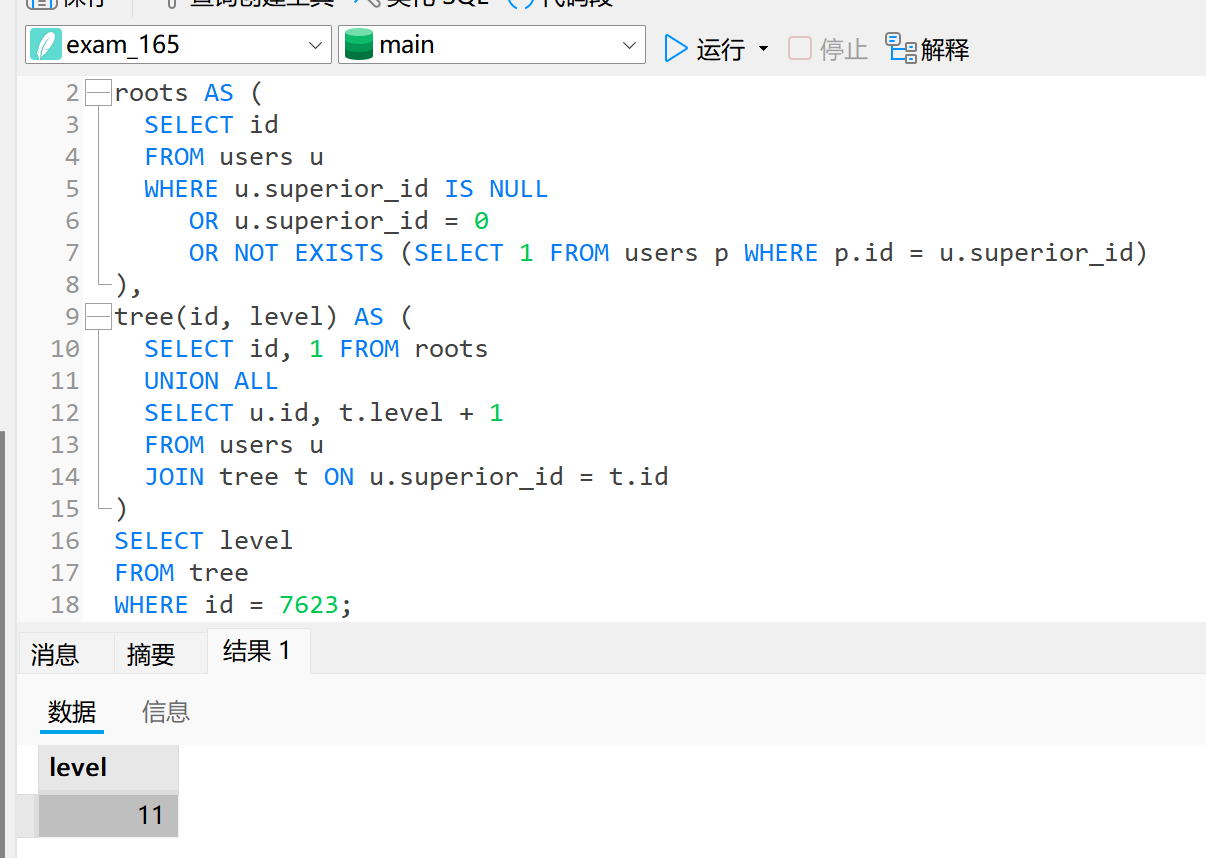This screenshot has height=858, width=1206.
Task: Collapse the roots CTE code block
Action: (98, 94)
